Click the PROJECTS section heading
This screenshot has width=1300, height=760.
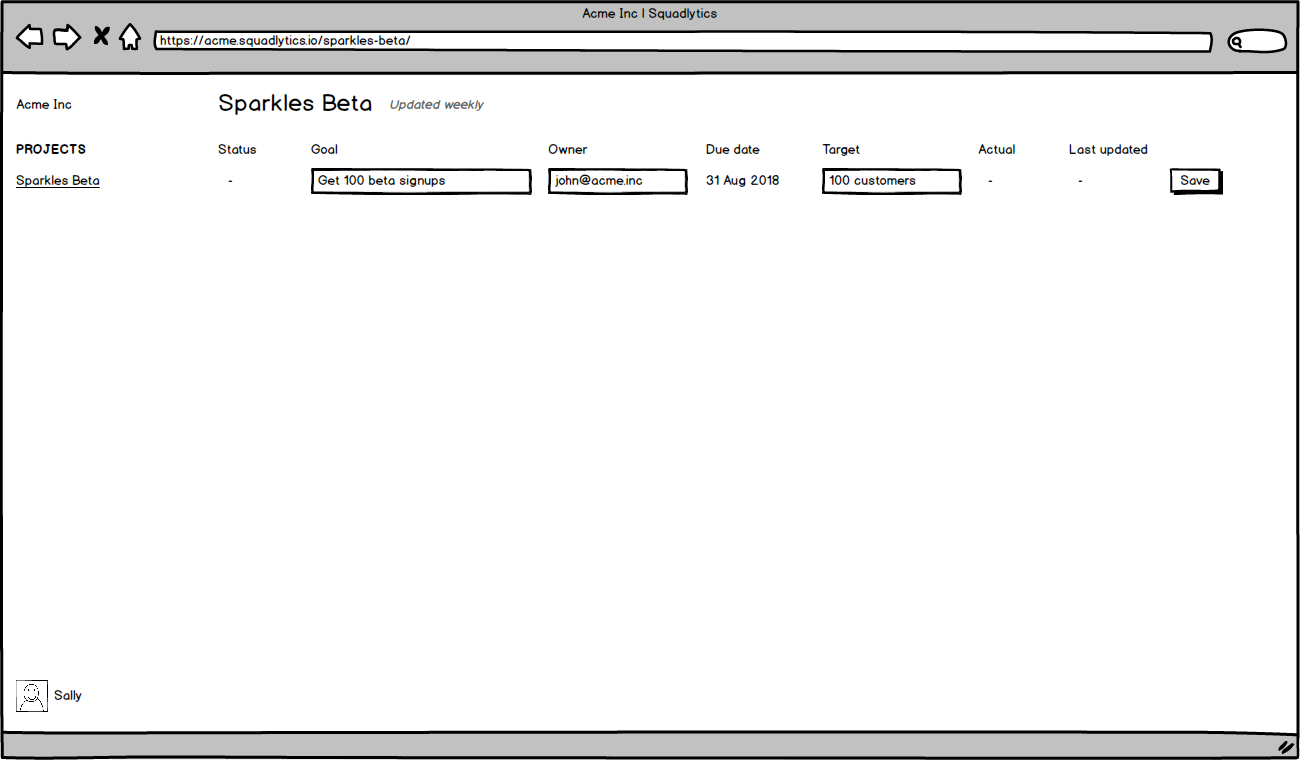click(51, 149)
